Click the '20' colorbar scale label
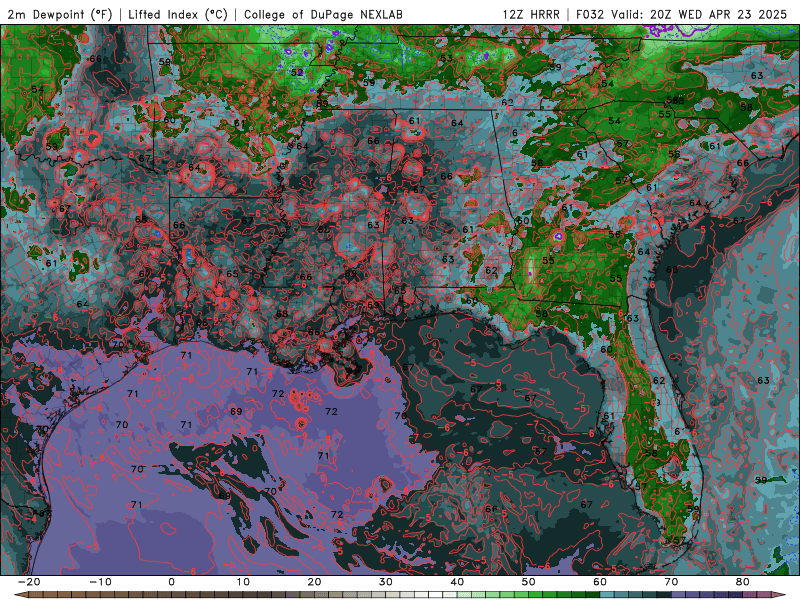 click(314, 582)
